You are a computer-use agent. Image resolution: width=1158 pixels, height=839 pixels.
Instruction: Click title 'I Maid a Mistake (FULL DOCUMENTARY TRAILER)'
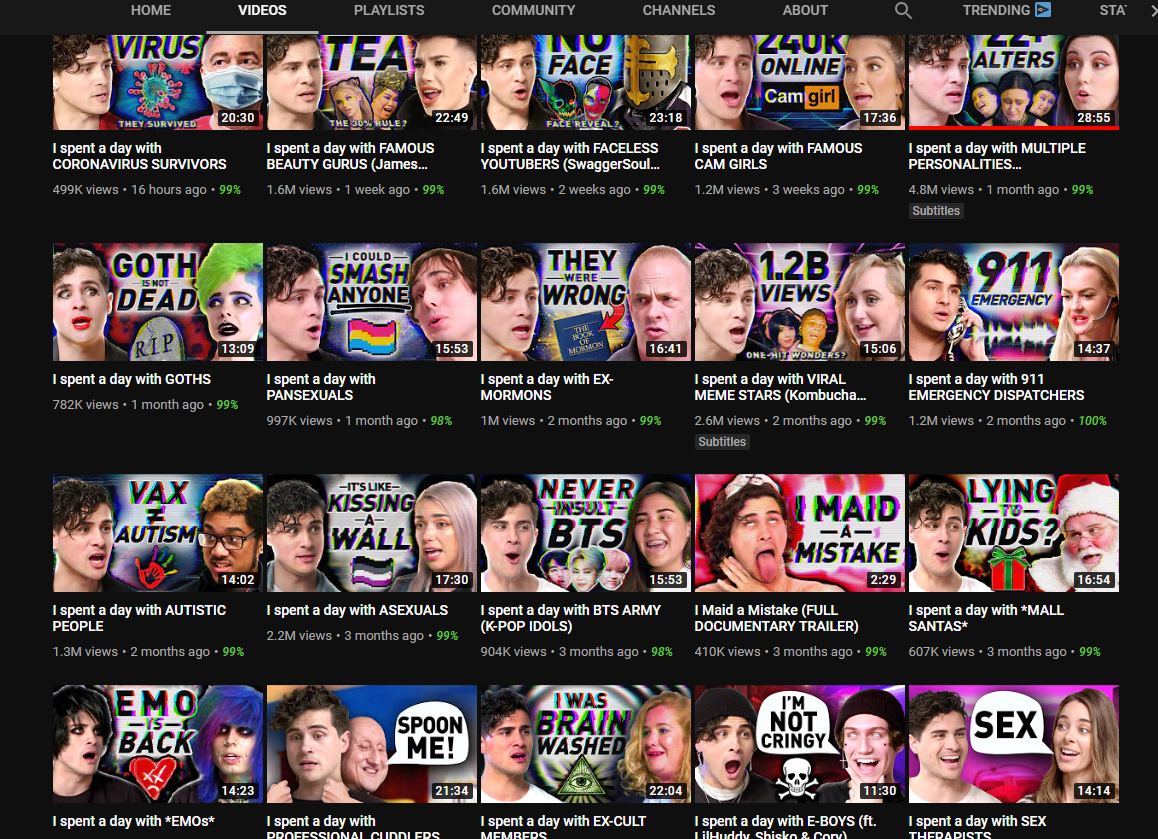(776, 618)
